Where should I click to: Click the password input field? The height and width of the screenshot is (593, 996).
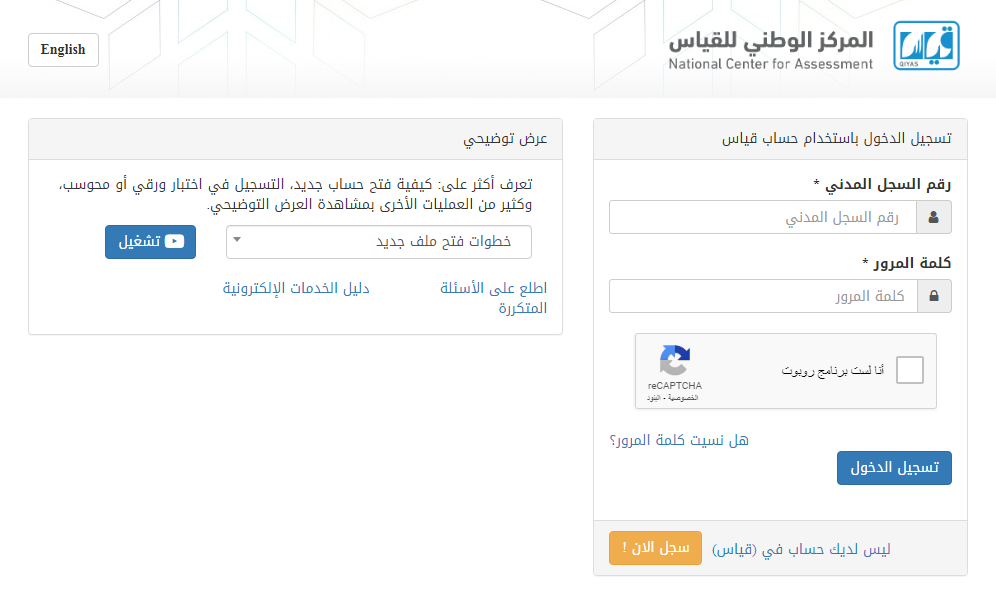tap(763, 296)
